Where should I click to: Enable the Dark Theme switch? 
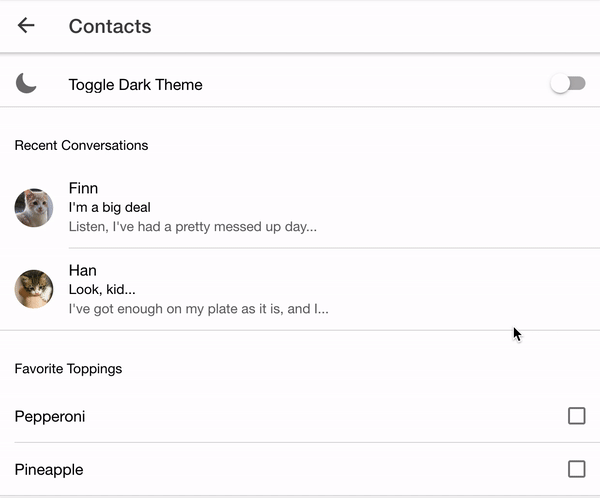568,84
